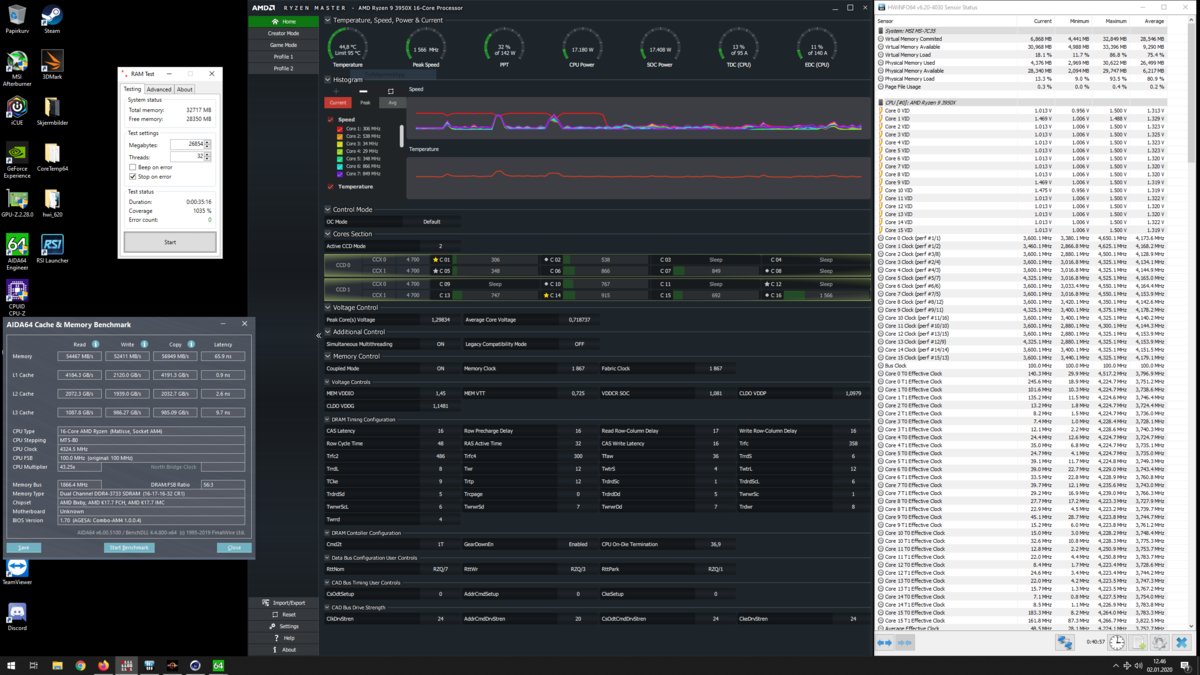1200x675 pixels.
Task: Click the Save button in AIDA64 benchmark
Action: (x=24, y=548)
